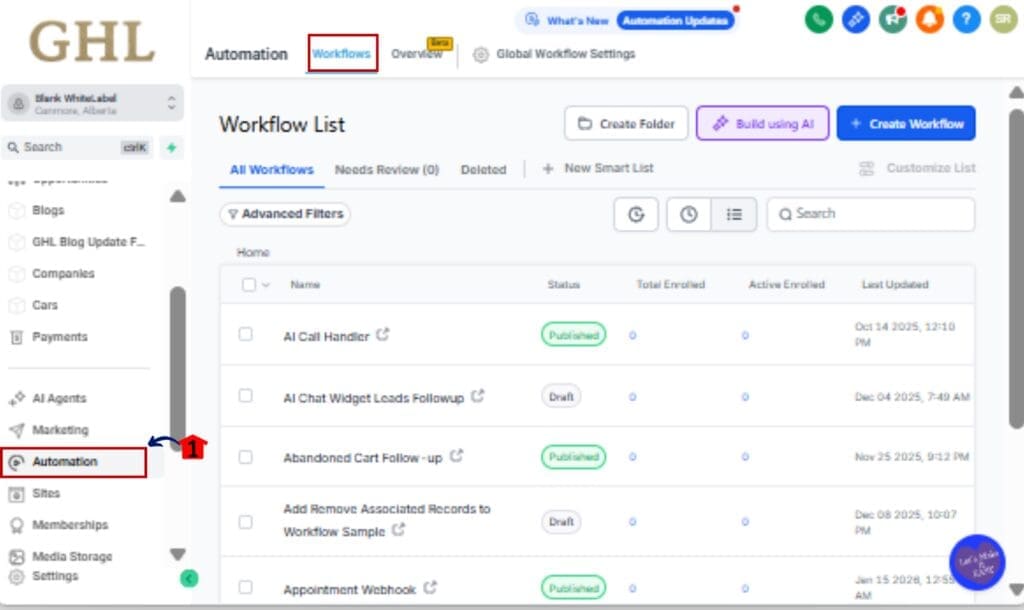Image resolution: width=1024 pixels, height=610 pixels.
Task: Open the green phone dialer icon
Action: pyautogui.click(x=817, y=20)
